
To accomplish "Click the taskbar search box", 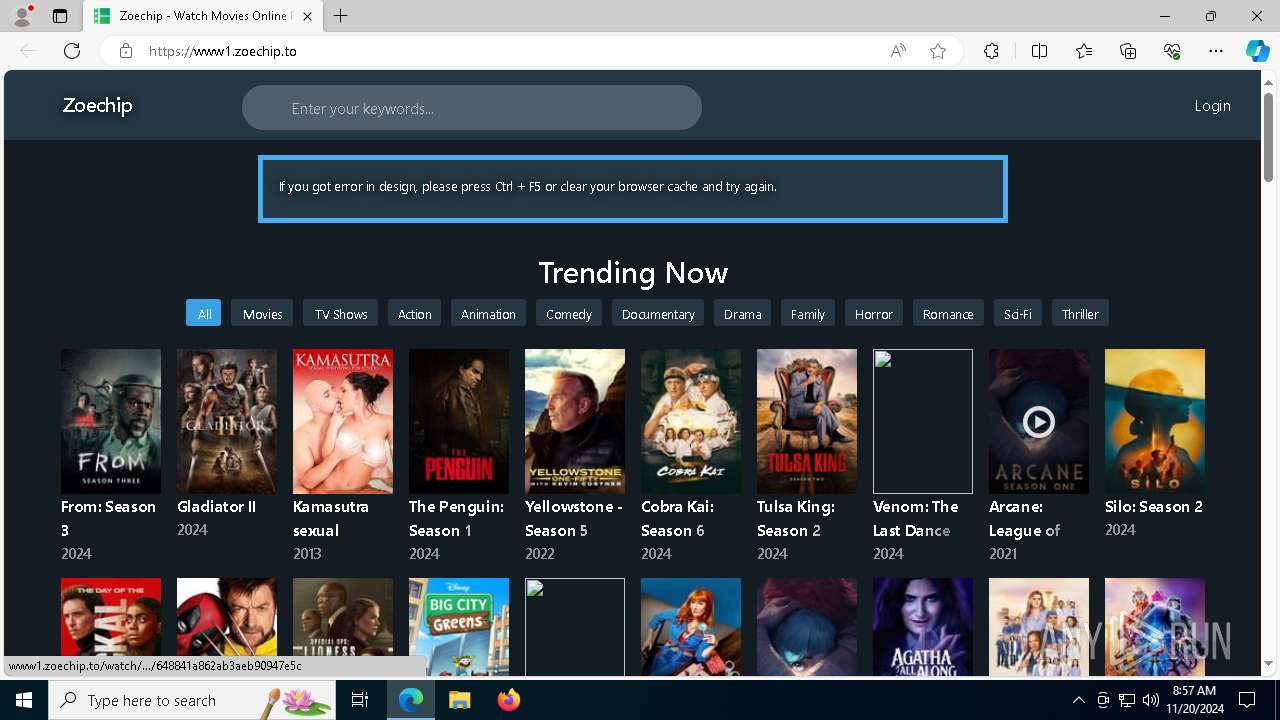I will [193, 700].
